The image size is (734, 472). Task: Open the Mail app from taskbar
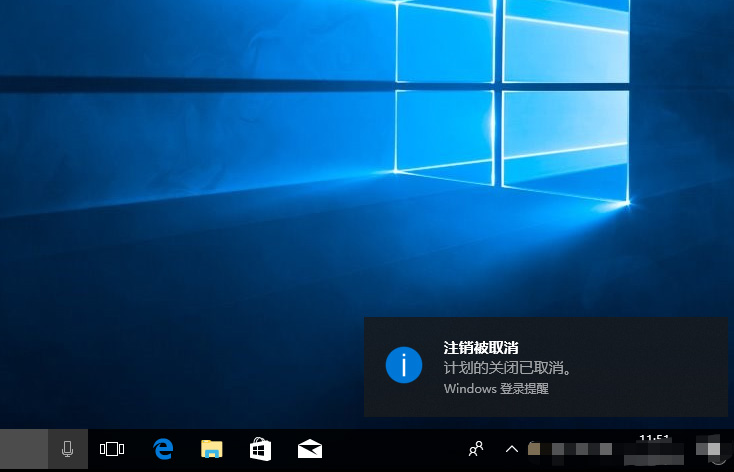[309, 450]
